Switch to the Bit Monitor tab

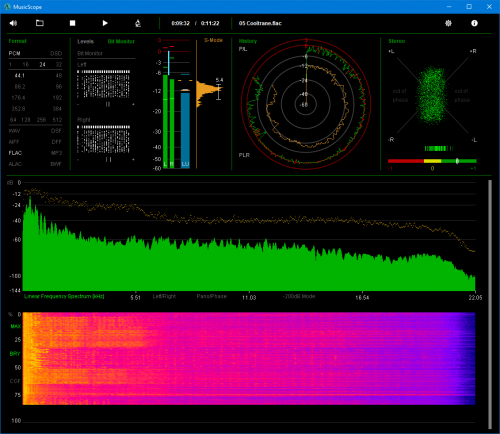point(121,41)
